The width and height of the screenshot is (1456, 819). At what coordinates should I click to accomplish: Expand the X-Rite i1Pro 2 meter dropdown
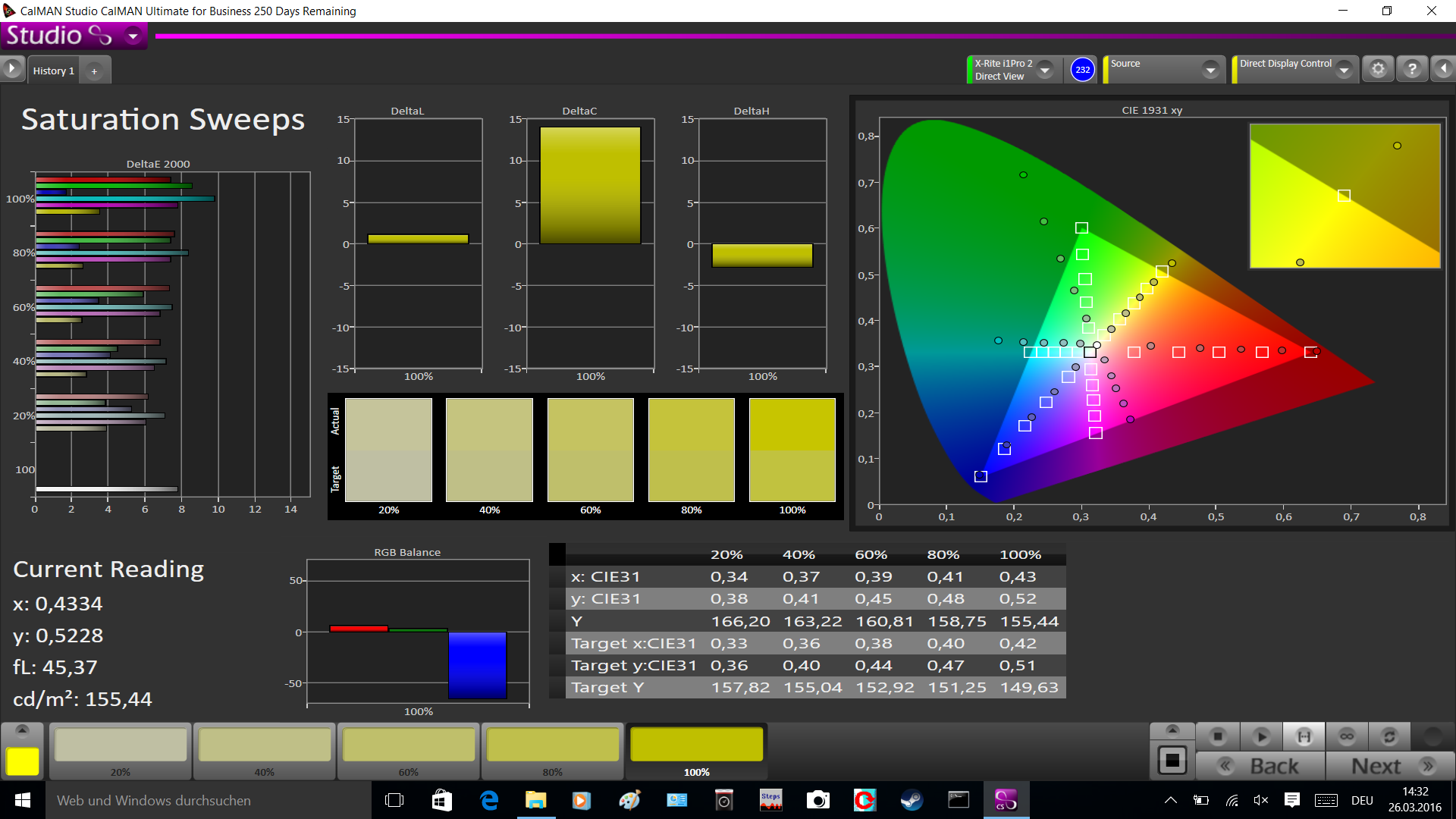[1045, 70]
